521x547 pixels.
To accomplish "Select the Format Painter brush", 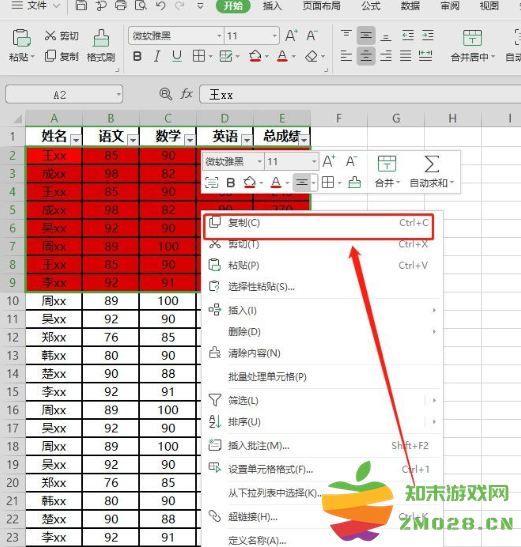I will (x=101, y=45).
